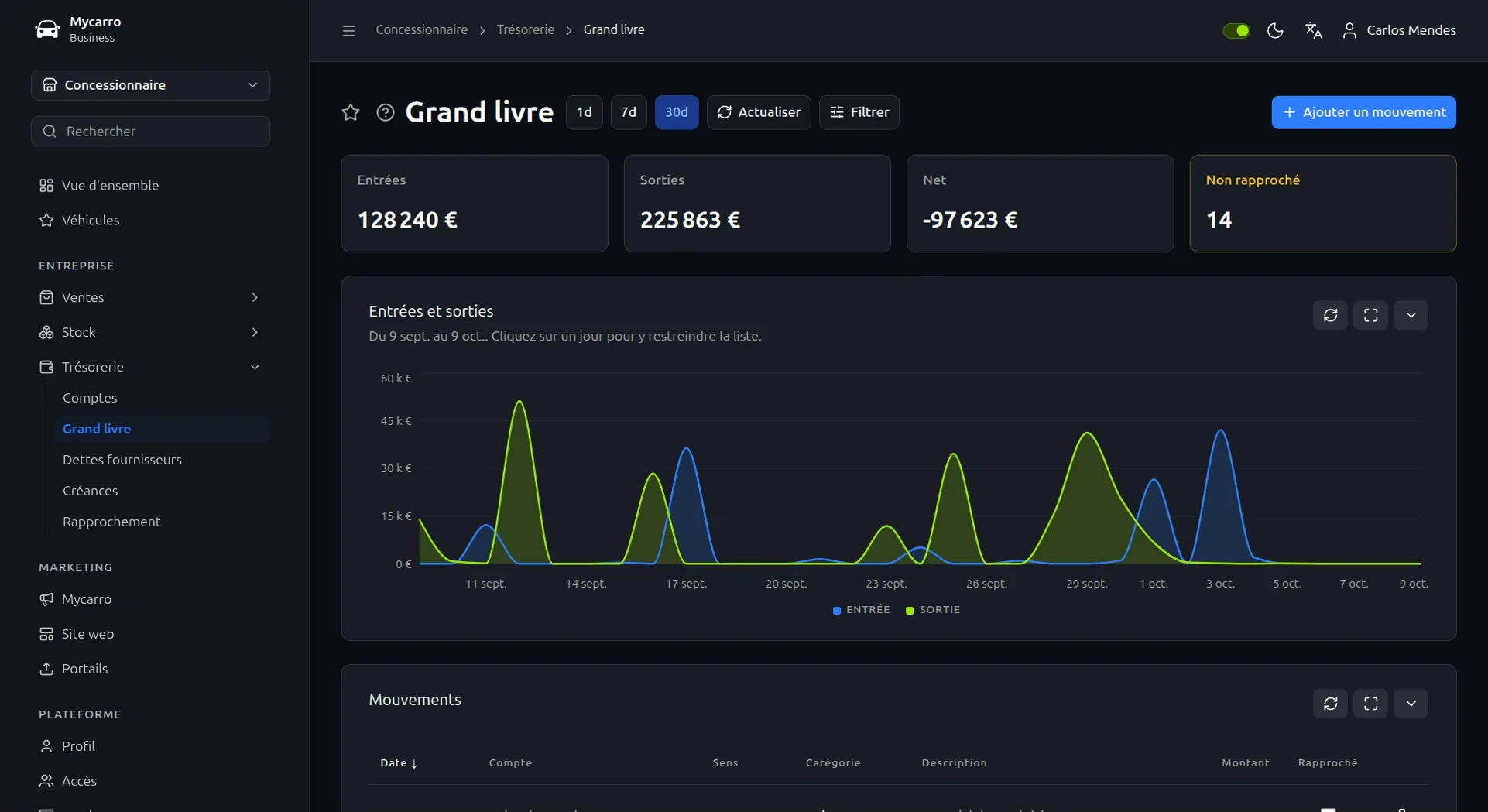Toggle ENTRÉE series in chart legend
This screenshot has width=1488, height=812.
point(861,610)
